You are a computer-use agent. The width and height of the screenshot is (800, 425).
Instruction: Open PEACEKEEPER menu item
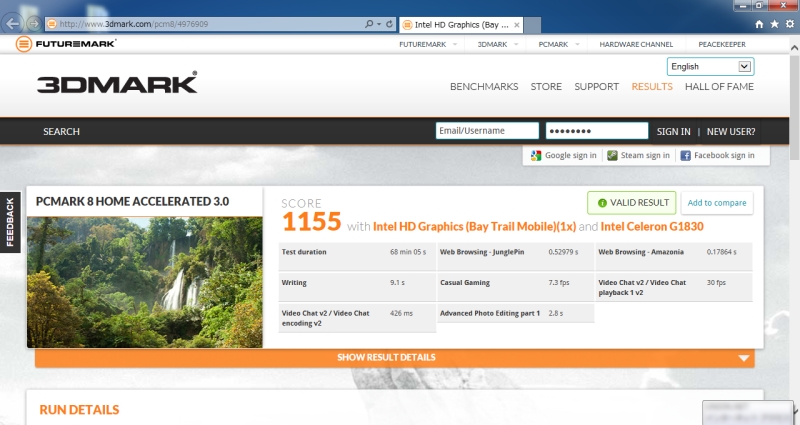[722, 44]
